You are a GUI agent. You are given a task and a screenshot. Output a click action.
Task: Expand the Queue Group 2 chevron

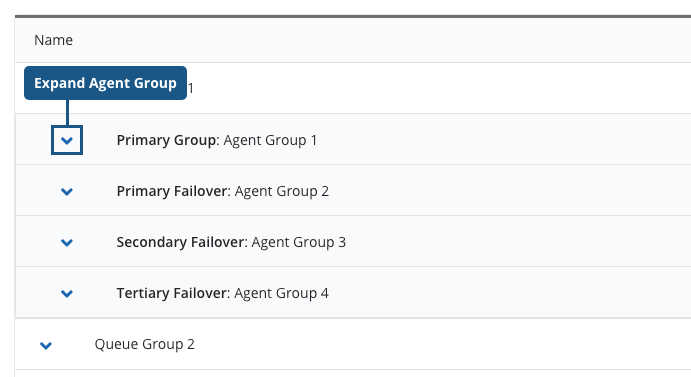46,345
